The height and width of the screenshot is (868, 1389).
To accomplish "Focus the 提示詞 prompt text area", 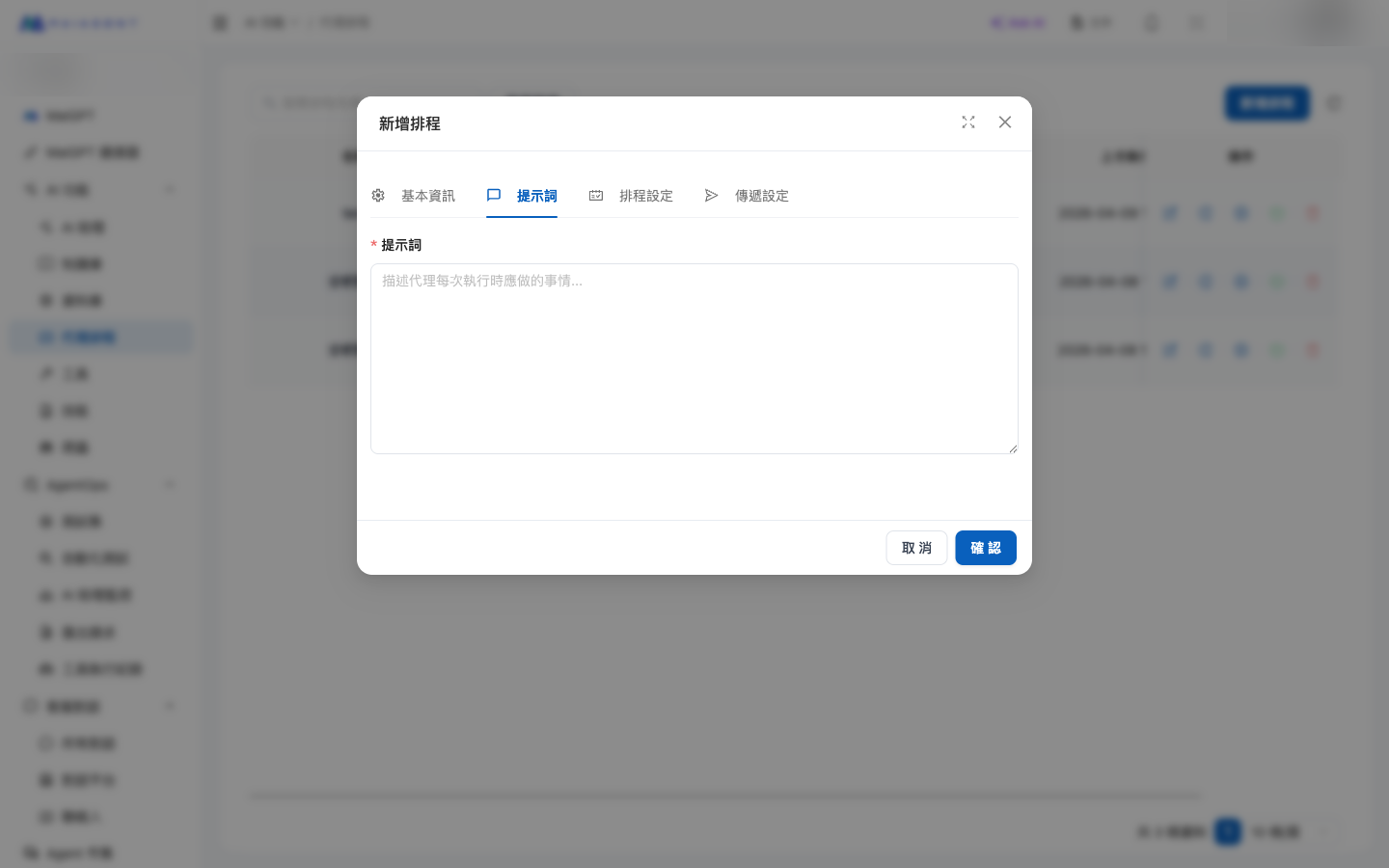I will tap(694, 359).
